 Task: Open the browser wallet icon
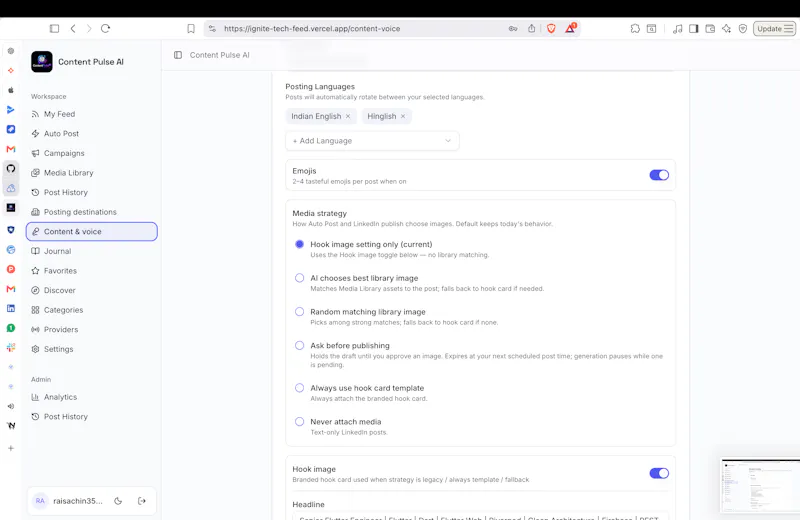710,29
